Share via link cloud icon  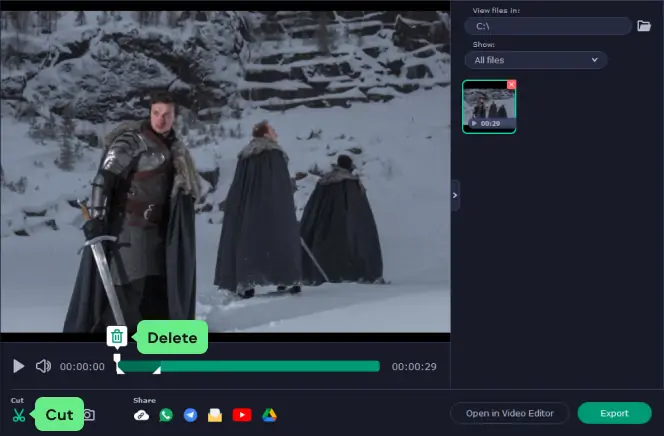141,415
